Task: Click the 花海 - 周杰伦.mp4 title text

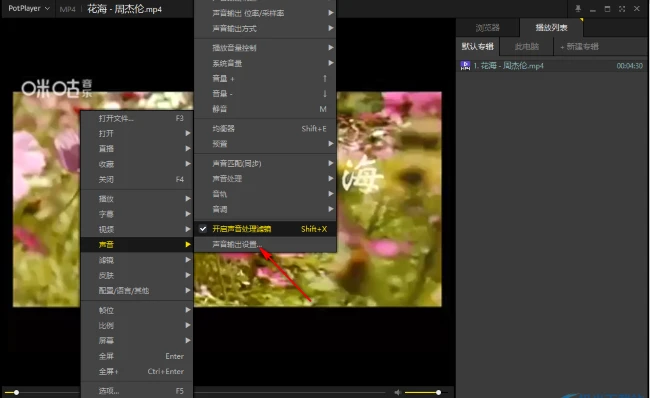Action: click(x=124, y=9)
